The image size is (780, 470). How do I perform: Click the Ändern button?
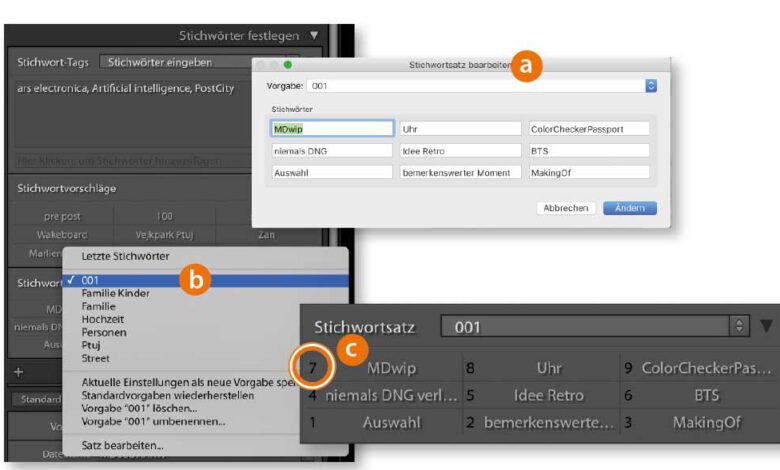click(630, 208)
